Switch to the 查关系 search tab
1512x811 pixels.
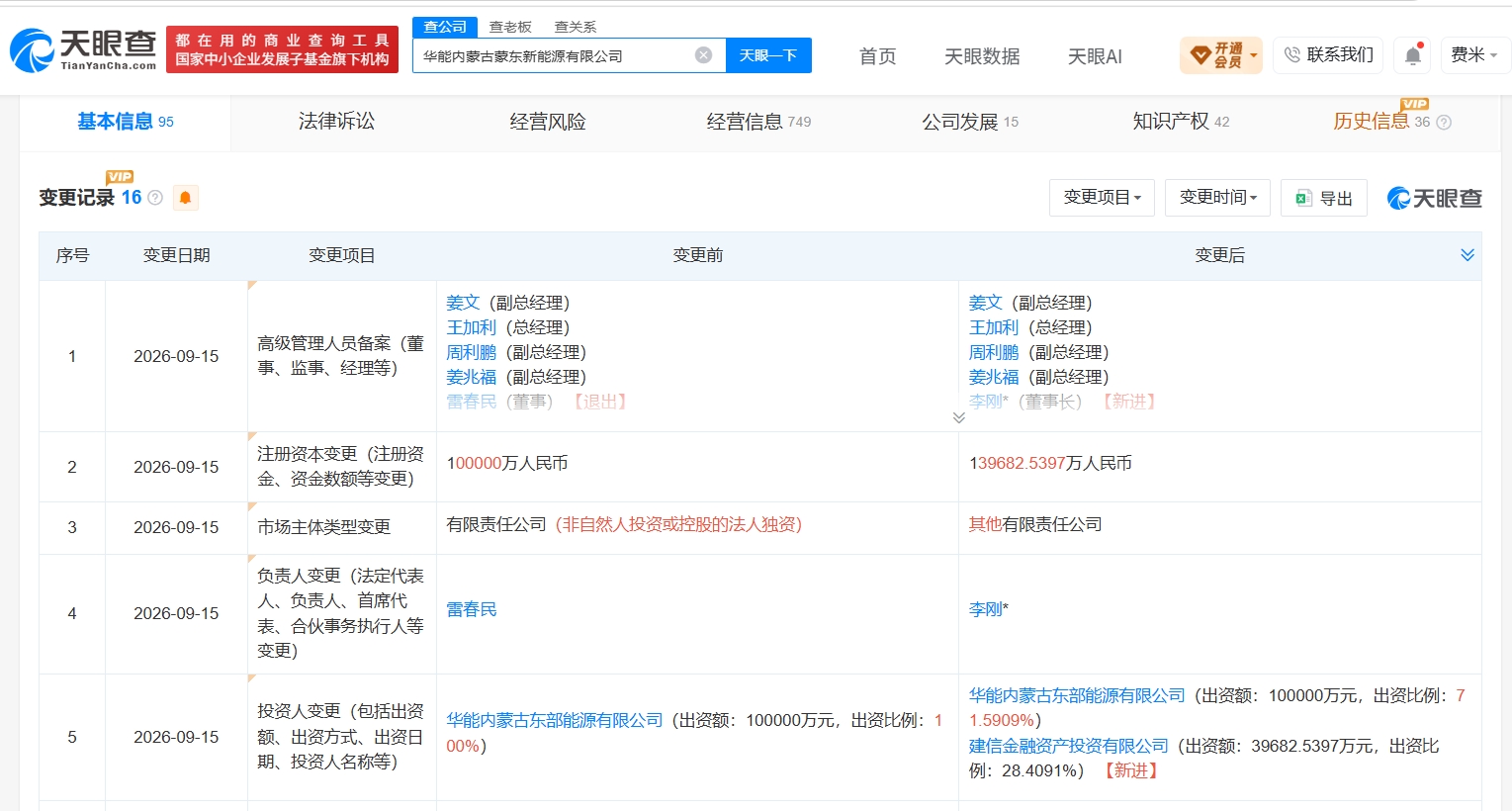tap(575, 27)
